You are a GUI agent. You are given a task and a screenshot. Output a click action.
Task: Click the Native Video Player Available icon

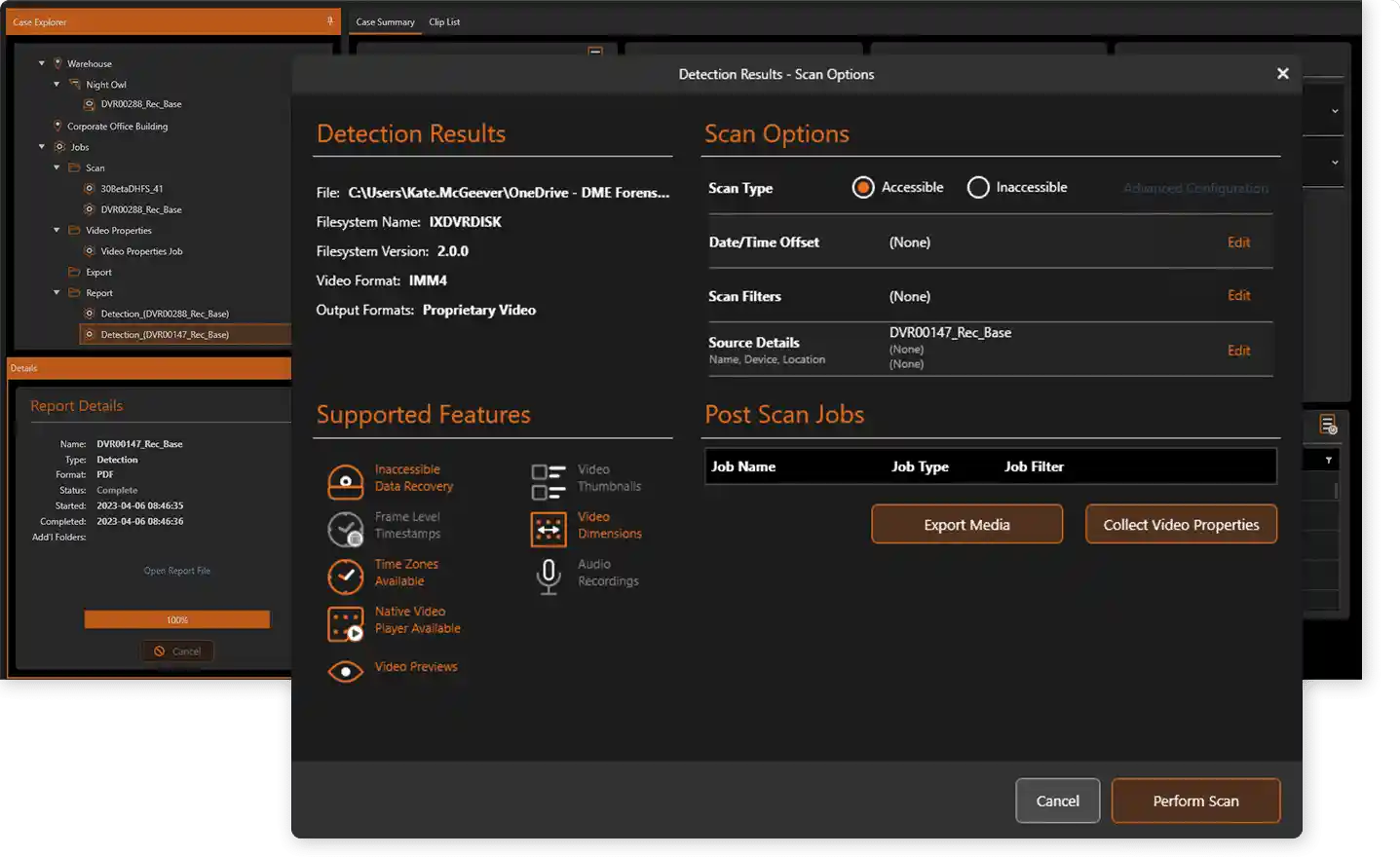click(x=345, y=624)
